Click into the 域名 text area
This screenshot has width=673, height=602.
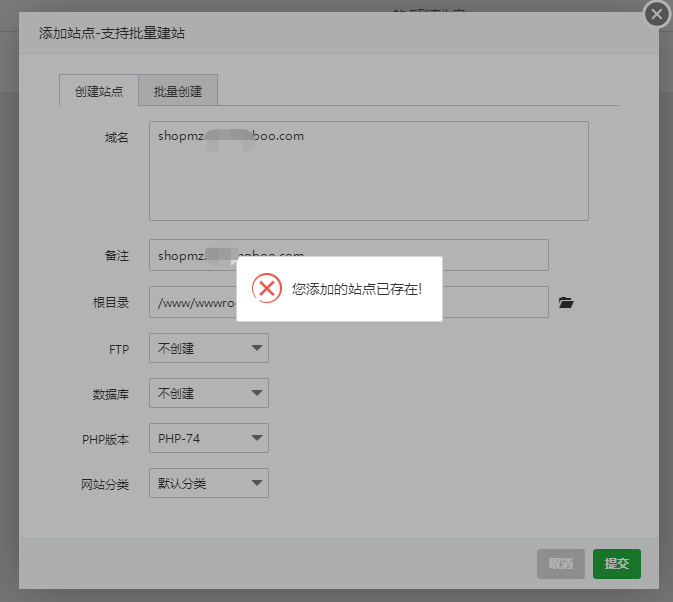369,171
